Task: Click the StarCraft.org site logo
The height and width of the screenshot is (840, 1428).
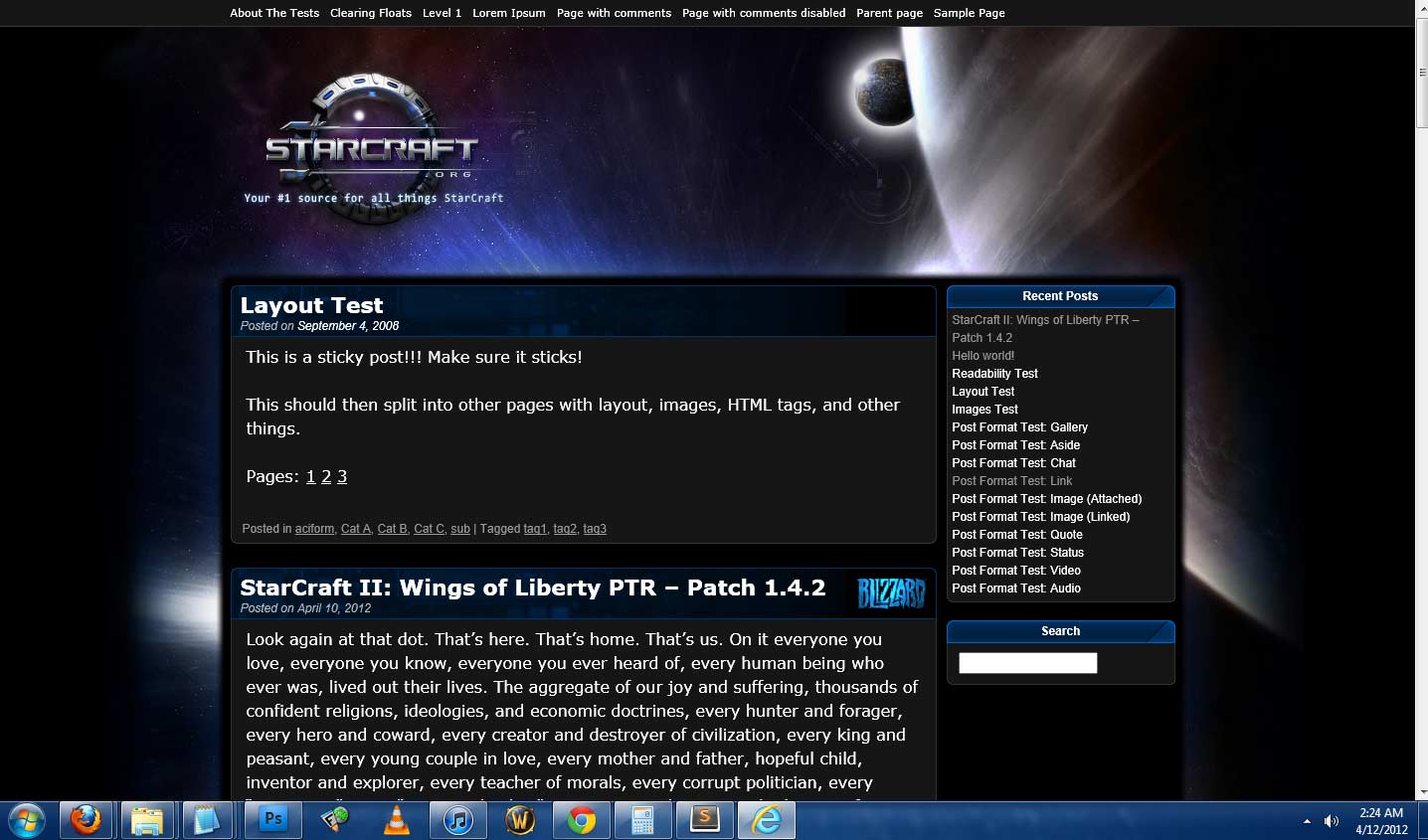Action: click(372, 149)
